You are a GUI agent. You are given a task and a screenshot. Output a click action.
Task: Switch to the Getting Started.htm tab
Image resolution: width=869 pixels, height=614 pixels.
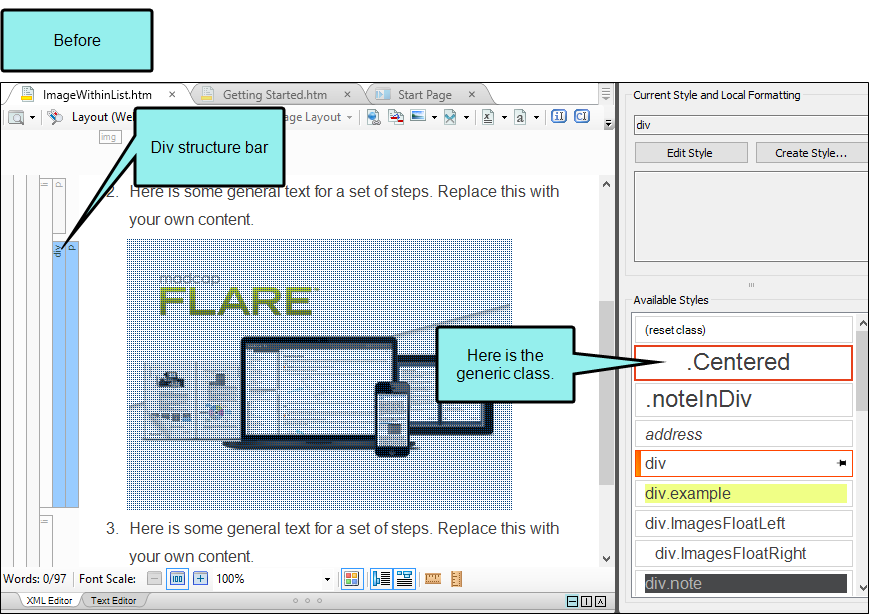[x=274, y=95]
